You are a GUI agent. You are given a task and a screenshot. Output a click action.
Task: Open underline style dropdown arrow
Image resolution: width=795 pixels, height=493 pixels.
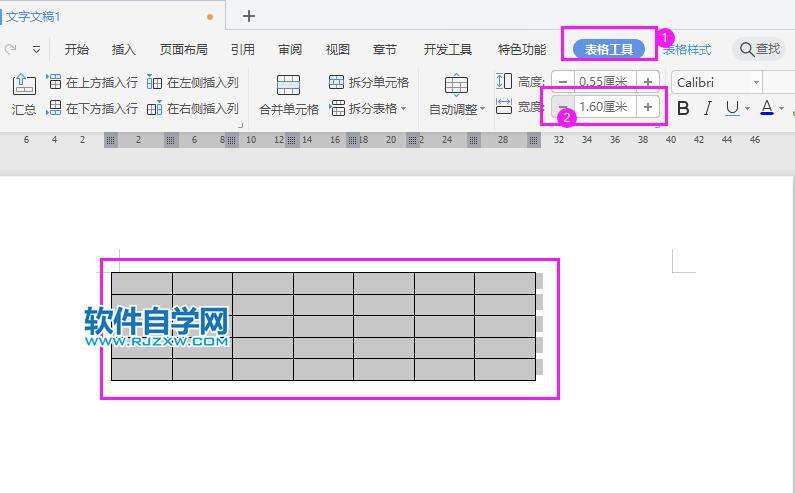pyautogui.click(x=747, y=109)
